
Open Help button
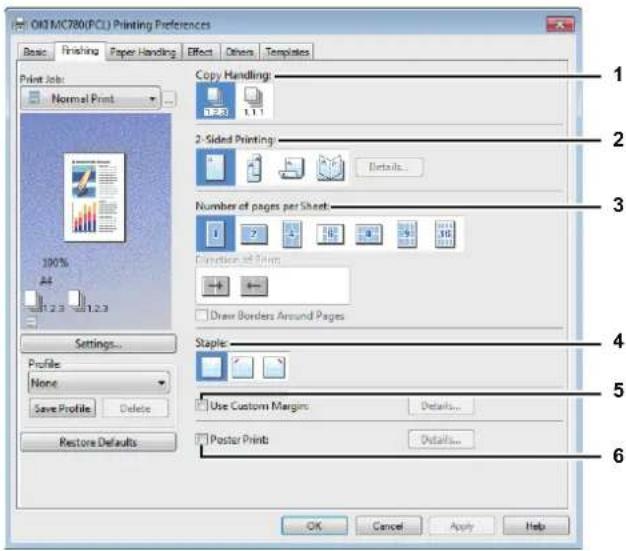click(x=536, y=526)
